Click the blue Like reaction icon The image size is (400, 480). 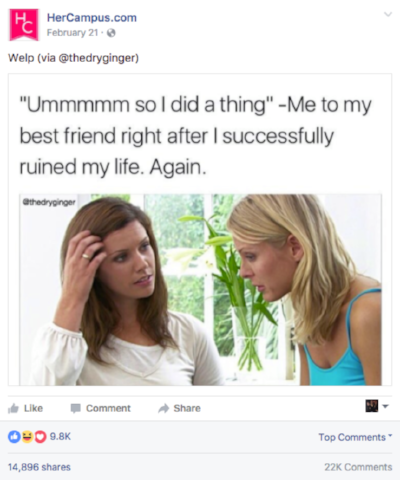(x=14, y=437)
